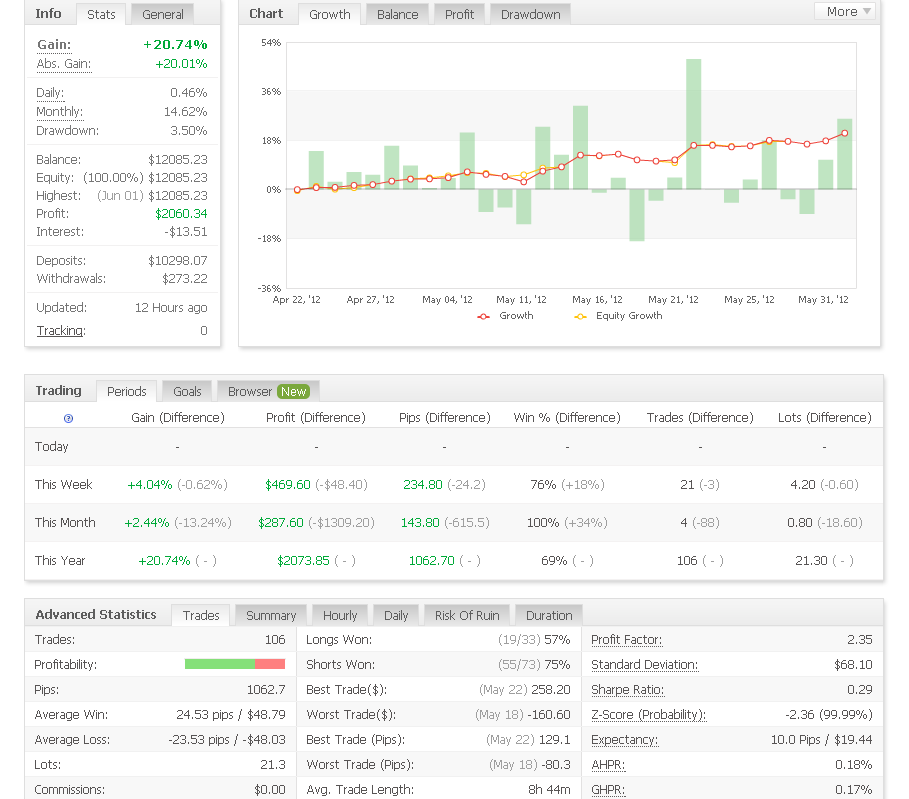This screenshot has width=909, height=799.
Task: Click the green-red Profitability bar
Action: tap(234, 665)
